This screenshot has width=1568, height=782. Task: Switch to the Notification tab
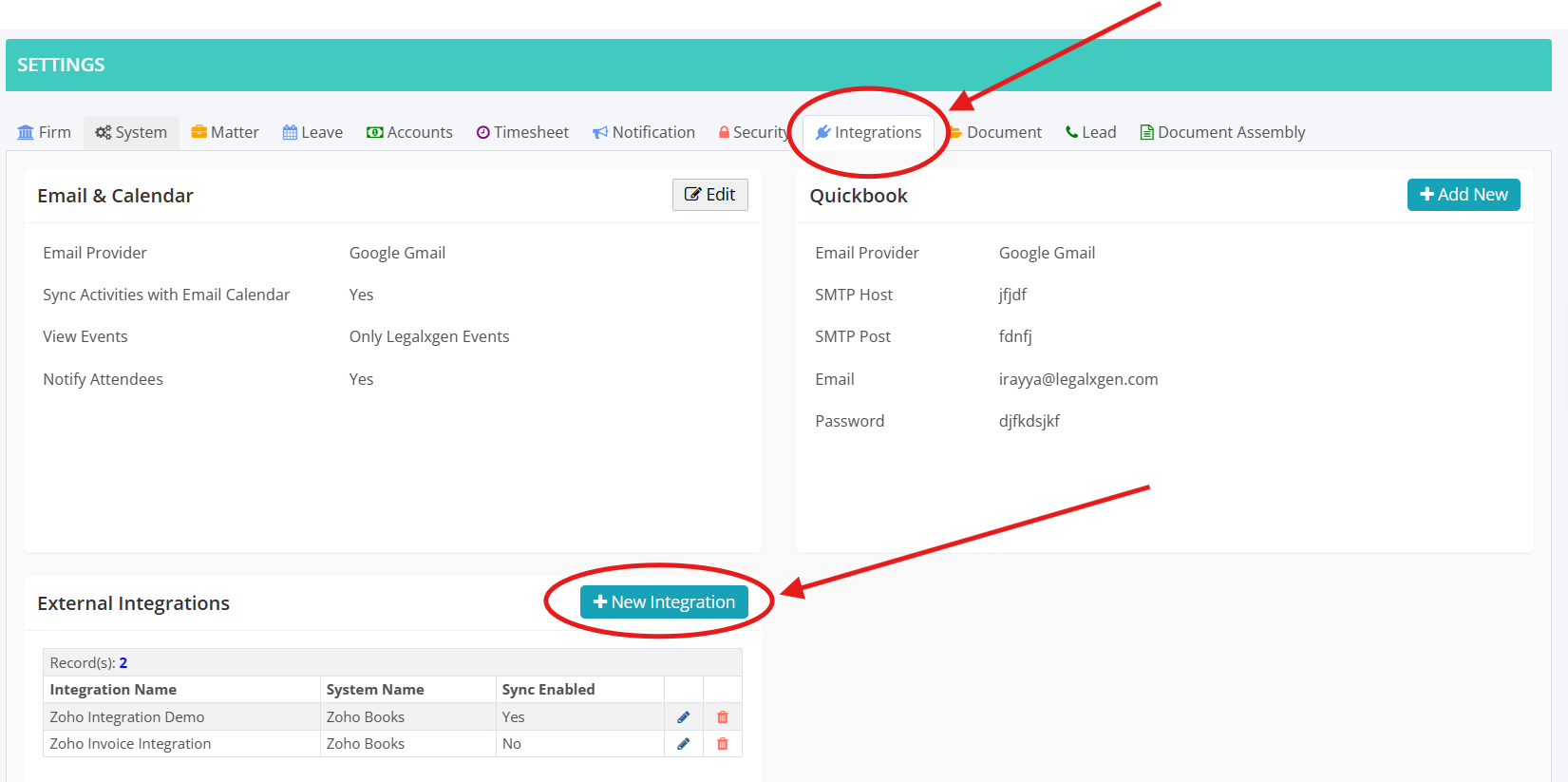[644, 132]
